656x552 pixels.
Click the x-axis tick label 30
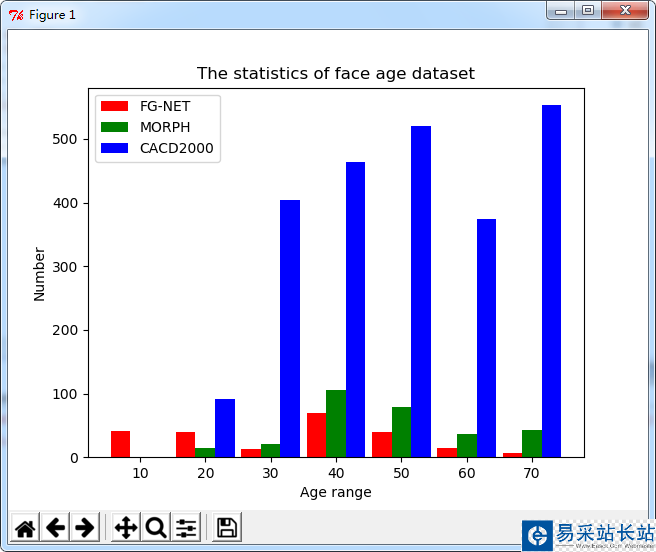coord(270,473)
